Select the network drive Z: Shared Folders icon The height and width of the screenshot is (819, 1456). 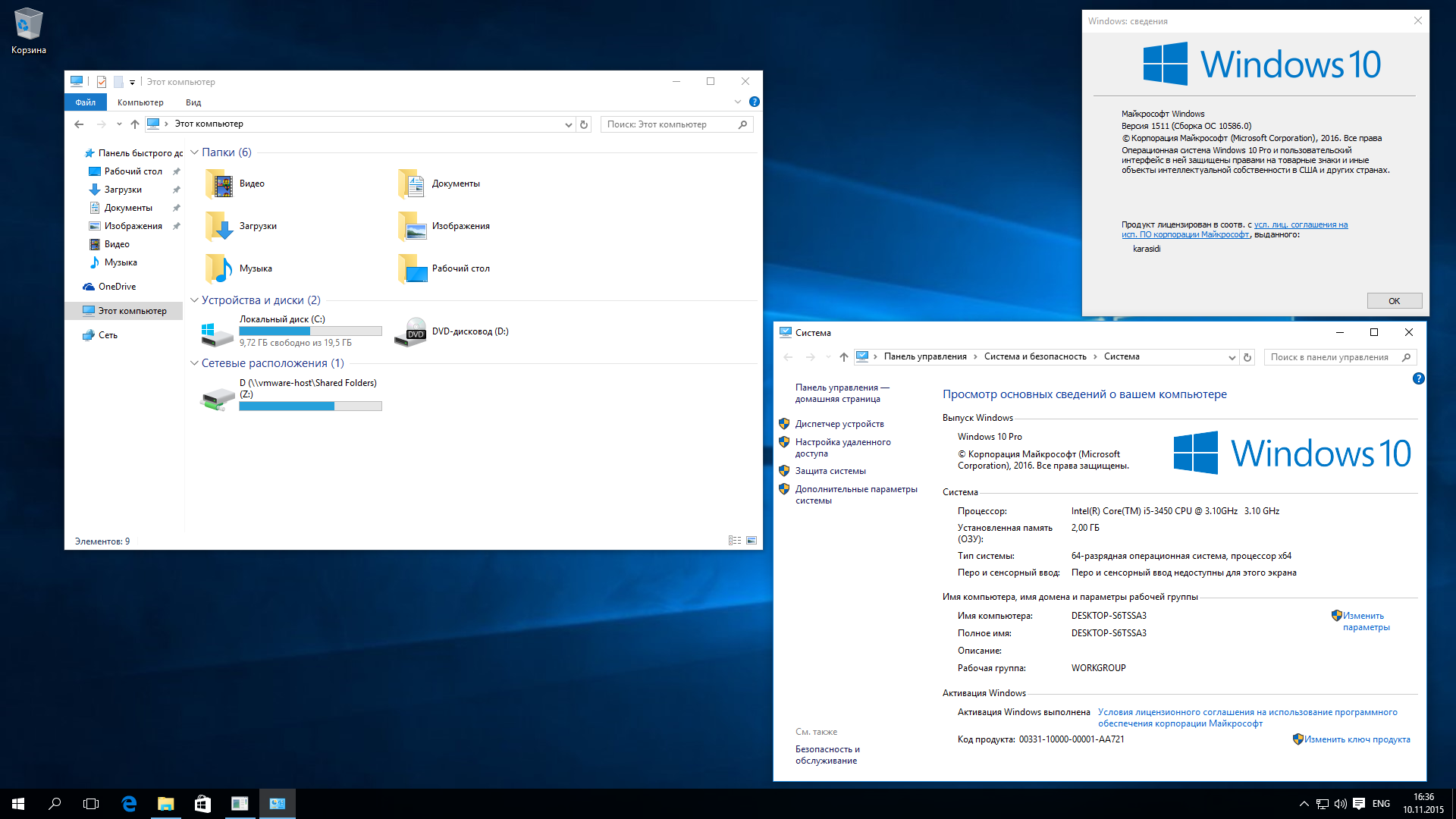click(x=218, y=398)
